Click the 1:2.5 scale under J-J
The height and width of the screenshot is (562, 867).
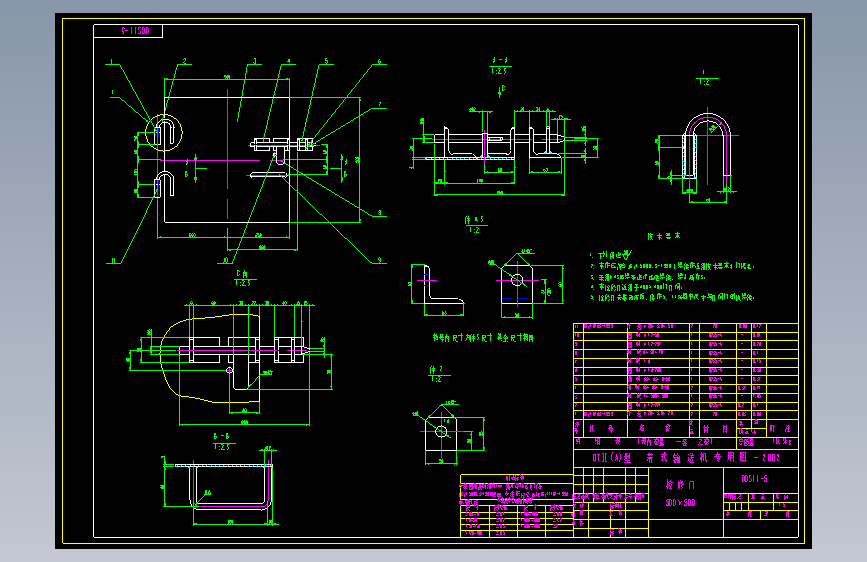click(499, 71)
